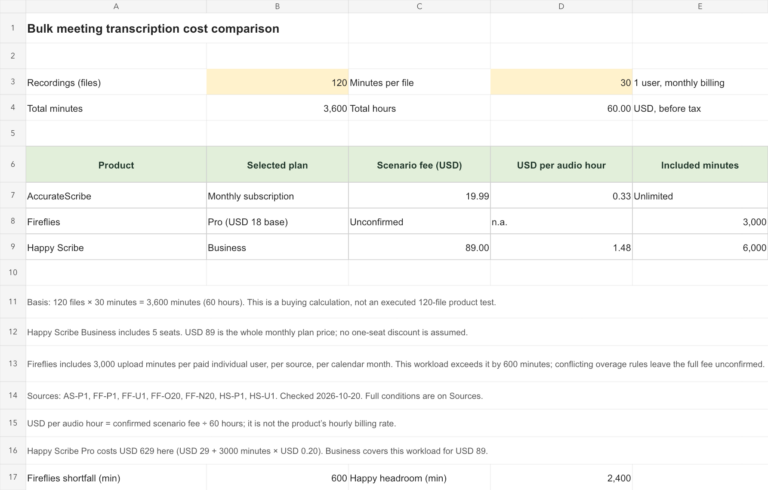
Task: Select the yellow input cell containing 120
Action: [277, 82]
